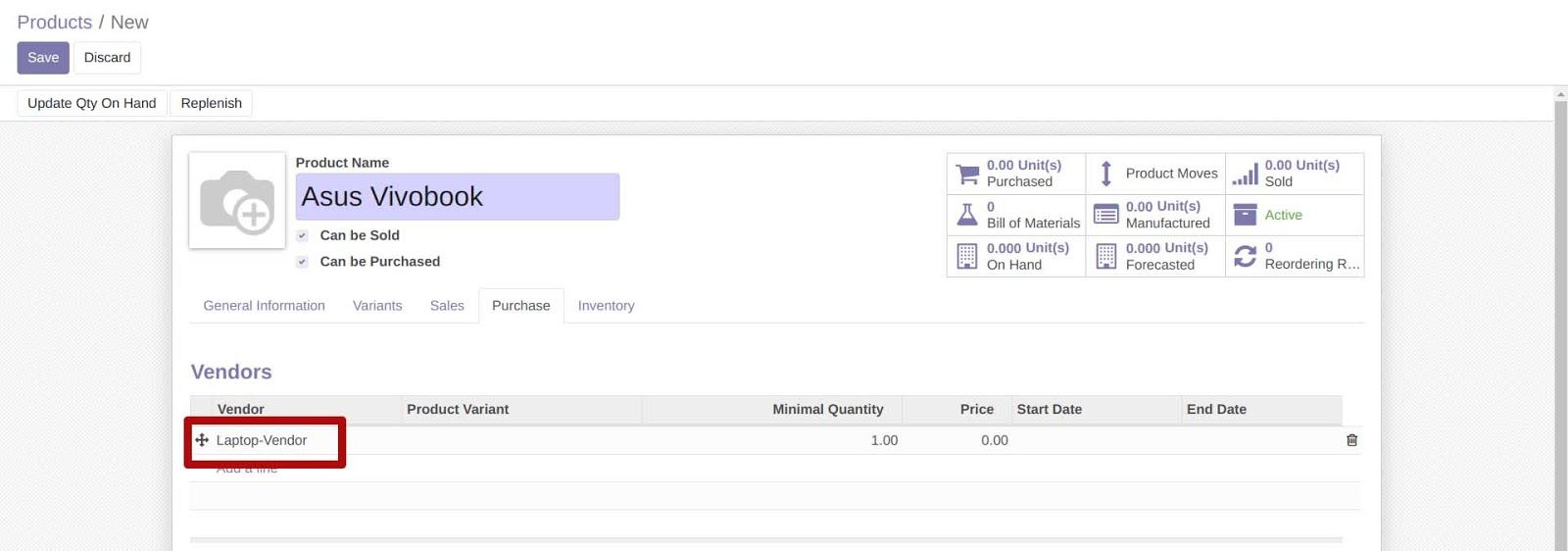Click the On Hand building icon

click(x=967, y=256)
